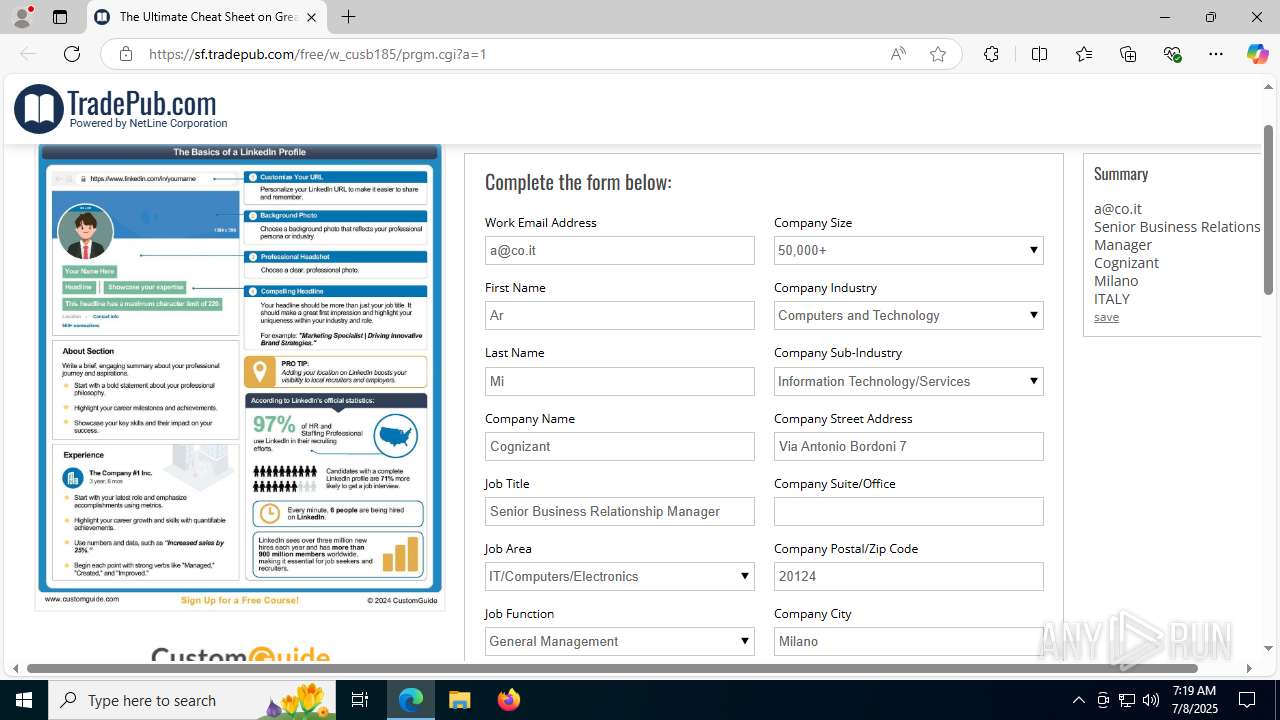Viewport: 1280px width, 720px height.
Task: Open a new browser tab
Action: coord(348,17)
